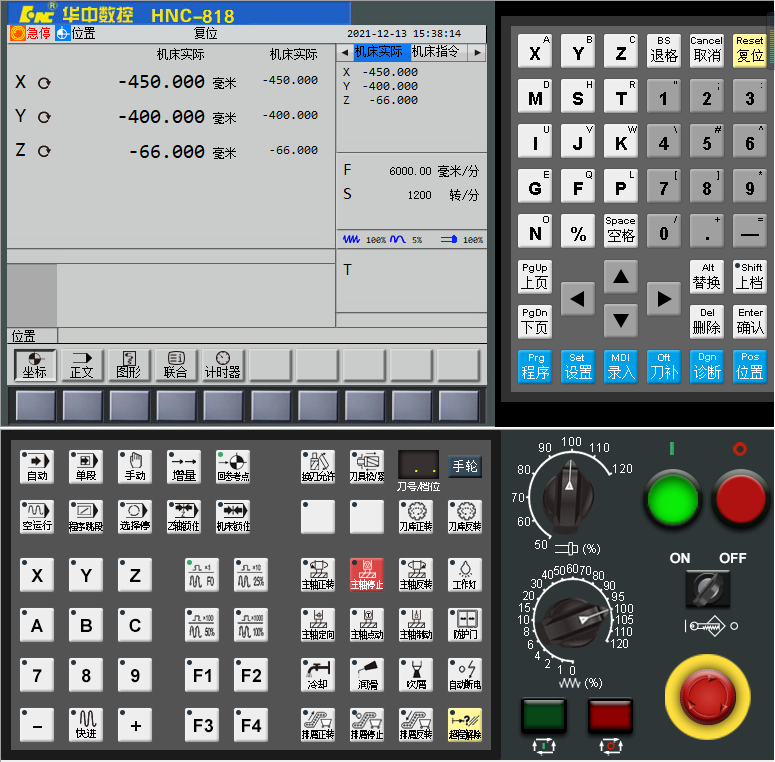Toggle the 防护门 safety door
The image size is (775, 762).
click(465, 625)
